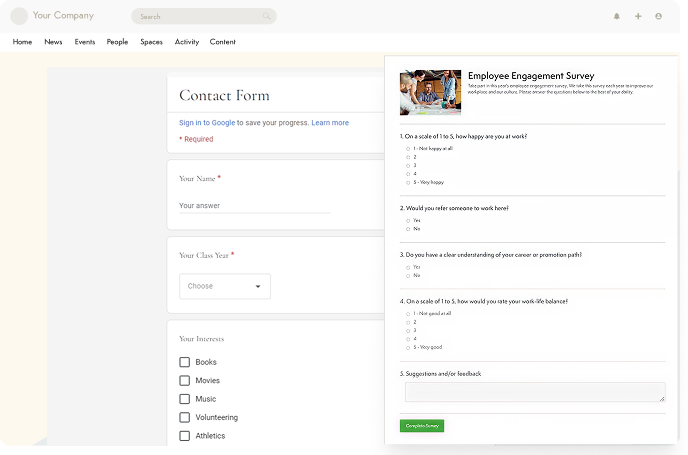688x455 pixels.
Task: Click the search magnifier icon
Action: 266,16
